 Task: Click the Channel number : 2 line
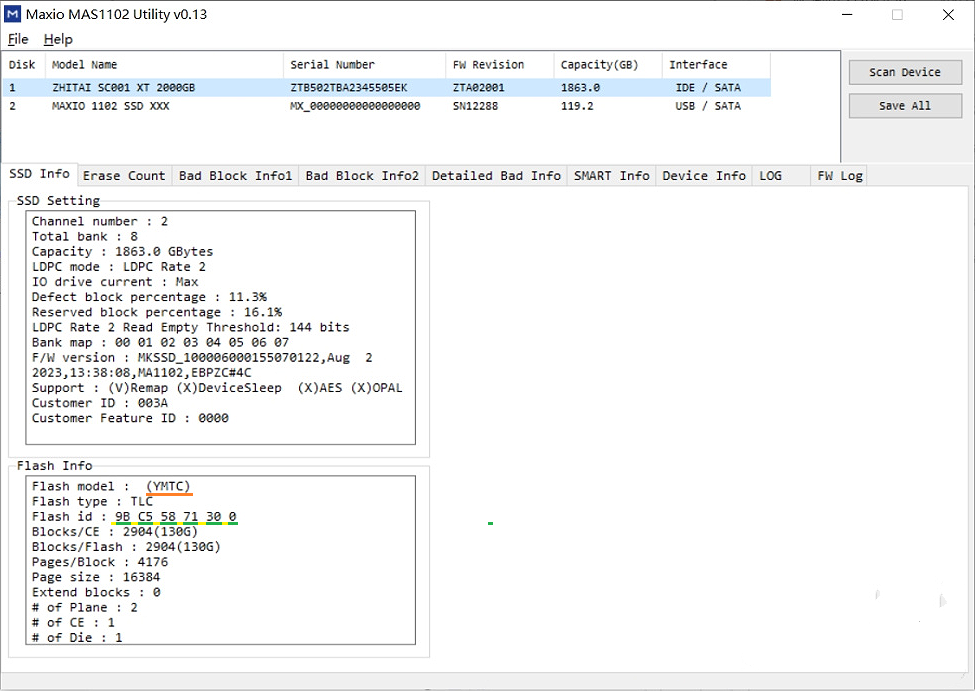click(99, 221)
